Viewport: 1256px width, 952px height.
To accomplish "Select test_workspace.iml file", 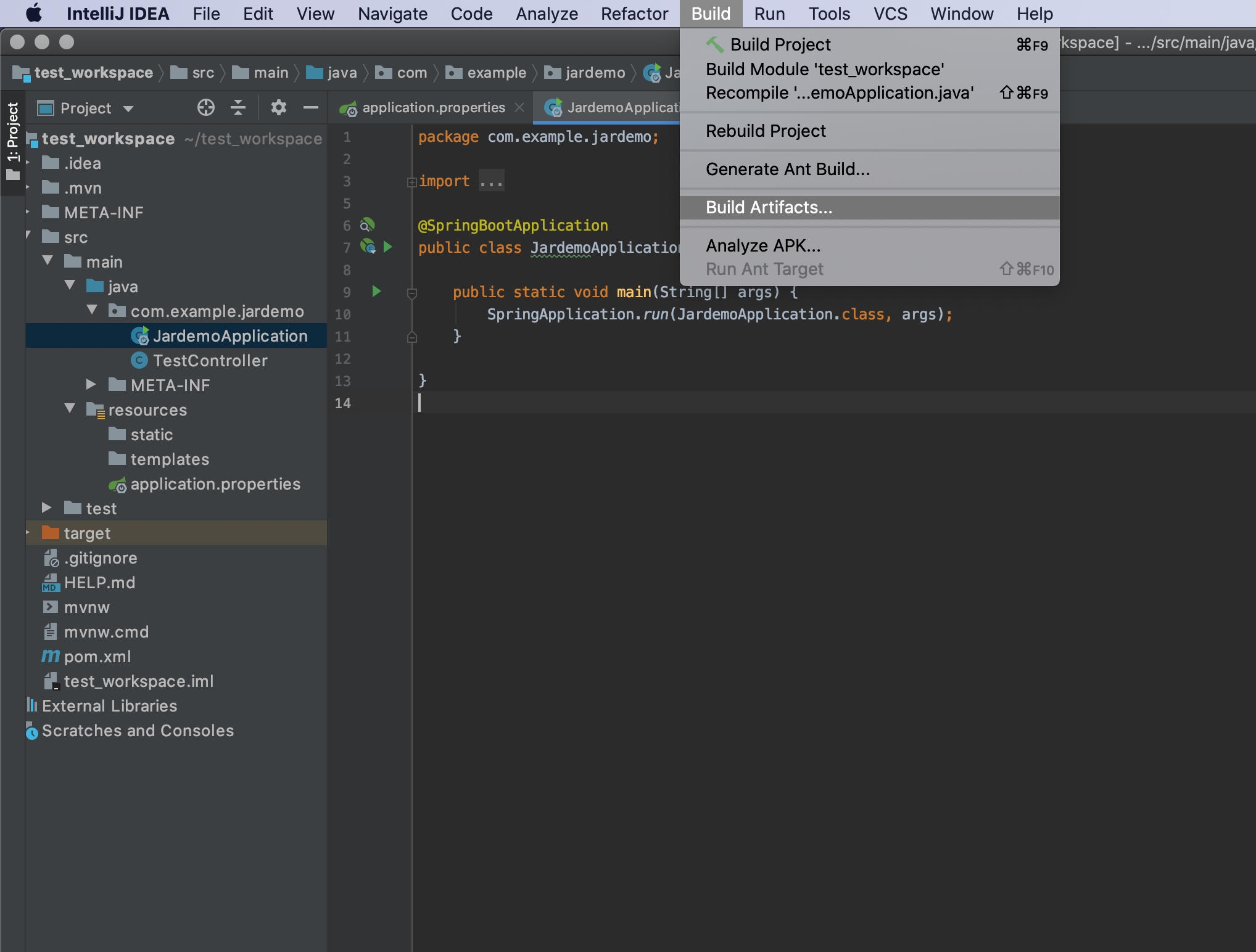I will [128, 681].
